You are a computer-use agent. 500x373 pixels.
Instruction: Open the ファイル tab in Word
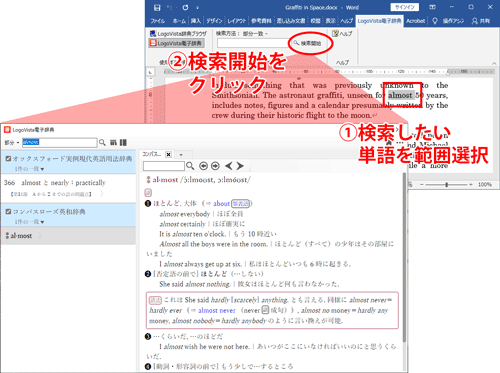[157, 21]
